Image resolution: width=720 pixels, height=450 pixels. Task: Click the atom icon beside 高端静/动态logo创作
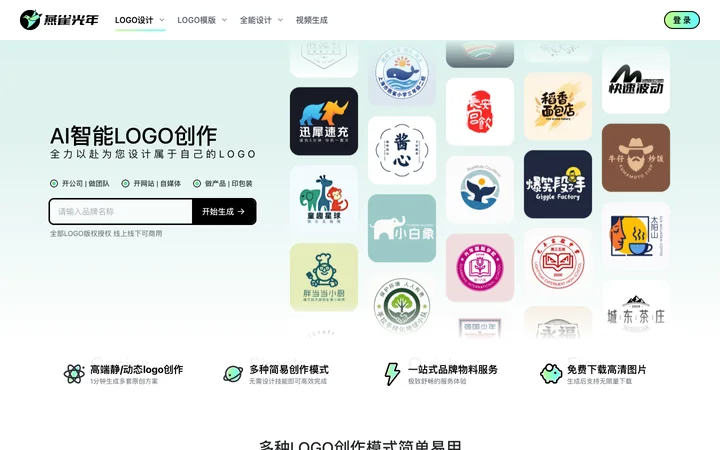point(74,374)
